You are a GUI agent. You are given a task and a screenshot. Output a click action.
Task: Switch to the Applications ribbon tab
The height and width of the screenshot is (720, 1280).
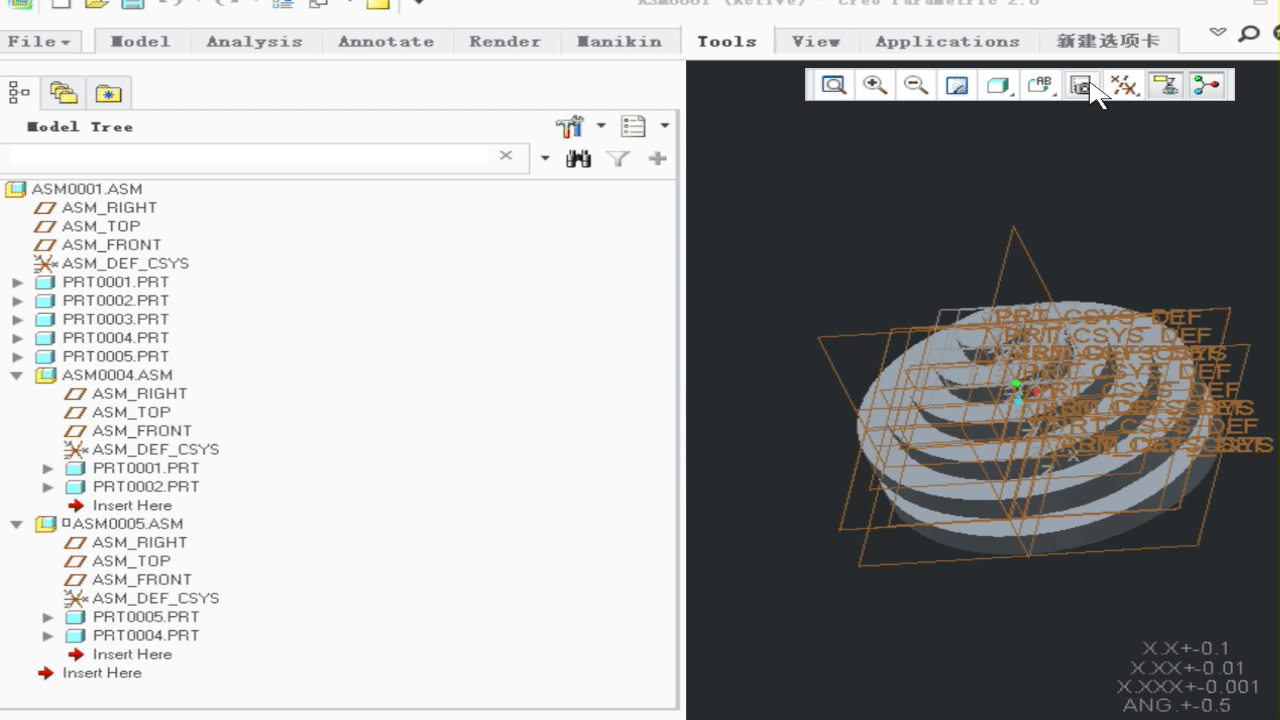pyautogui.click(x=947, y=41)
